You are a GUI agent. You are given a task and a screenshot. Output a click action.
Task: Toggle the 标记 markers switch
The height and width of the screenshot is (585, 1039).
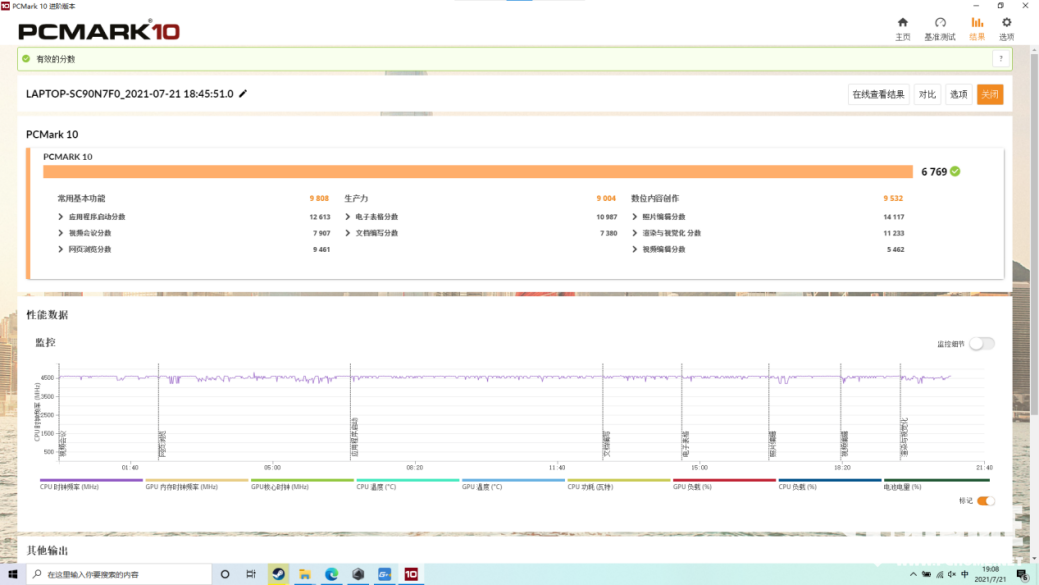[x=985, y=501]
